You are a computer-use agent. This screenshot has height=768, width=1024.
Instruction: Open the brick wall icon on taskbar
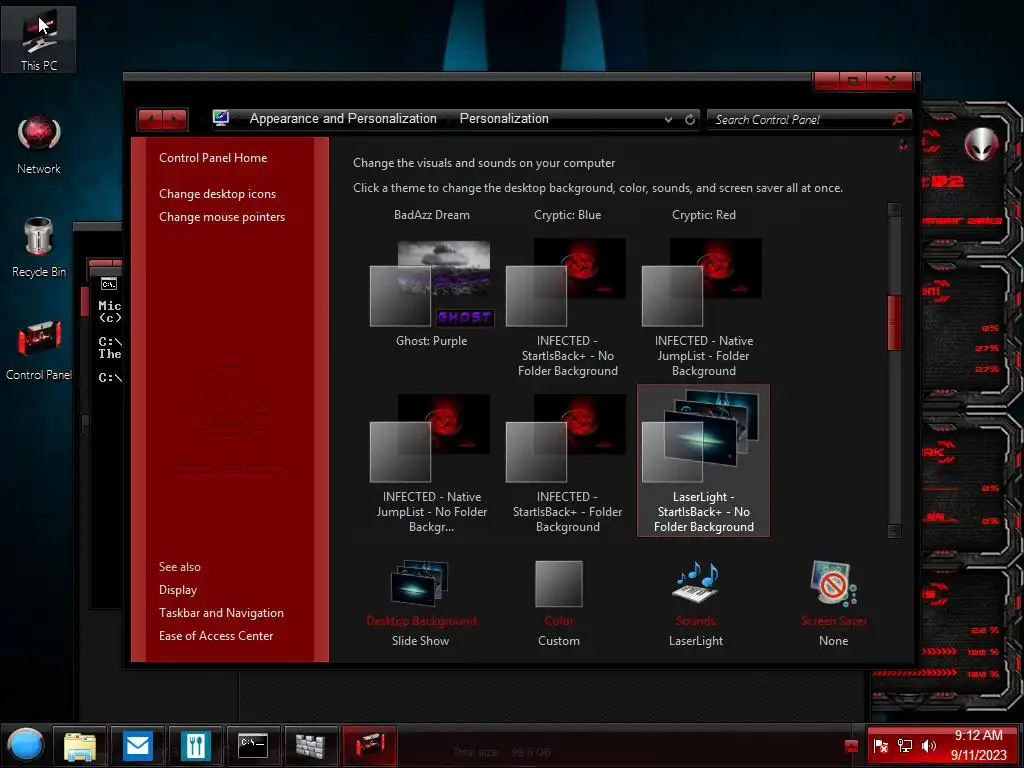pos(311,746)
